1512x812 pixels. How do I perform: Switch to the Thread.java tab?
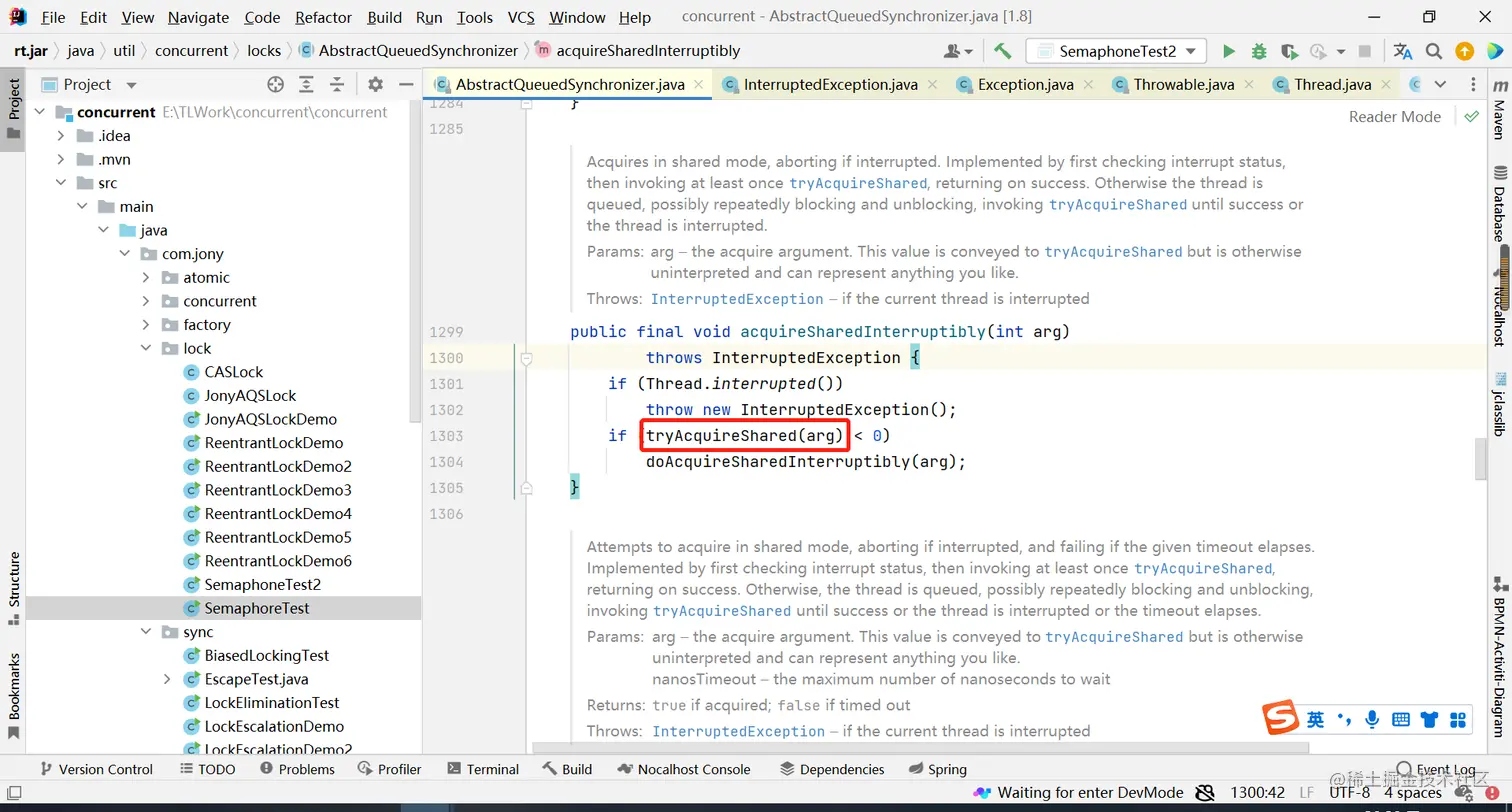tap(1332, 85)
